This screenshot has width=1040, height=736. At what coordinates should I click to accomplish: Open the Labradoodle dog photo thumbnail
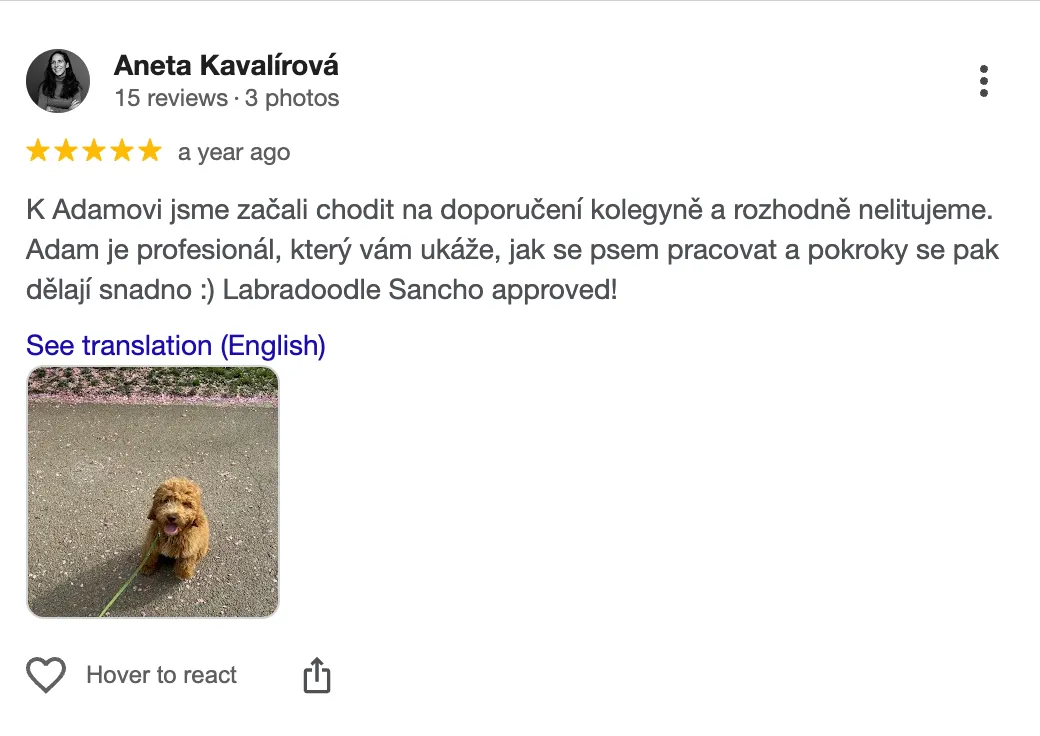coord(152,491)
